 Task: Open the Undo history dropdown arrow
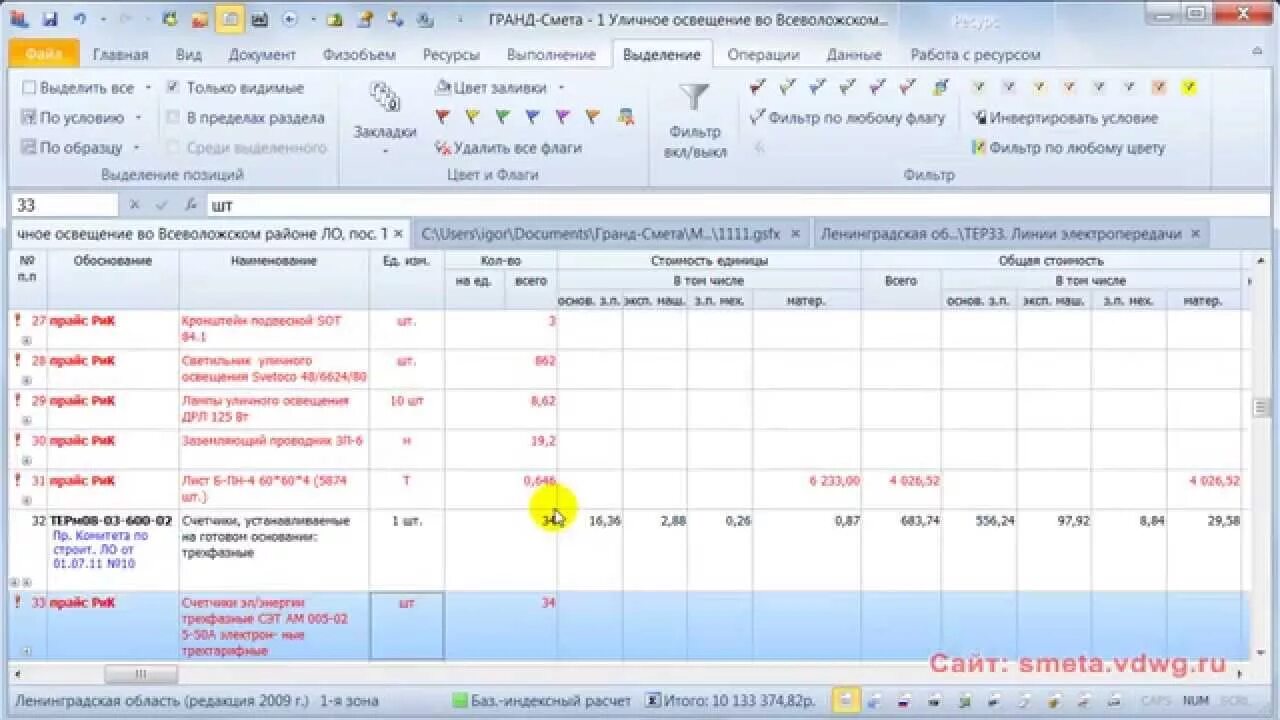(102, 19)
